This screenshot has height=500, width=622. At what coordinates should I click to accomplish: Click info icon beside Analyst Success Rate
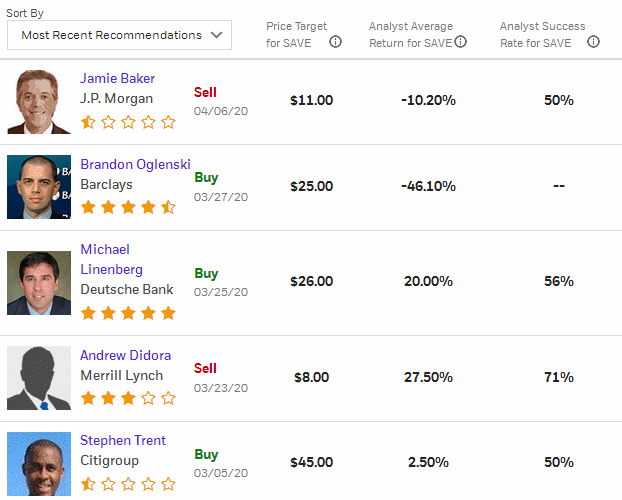[594, 42]
